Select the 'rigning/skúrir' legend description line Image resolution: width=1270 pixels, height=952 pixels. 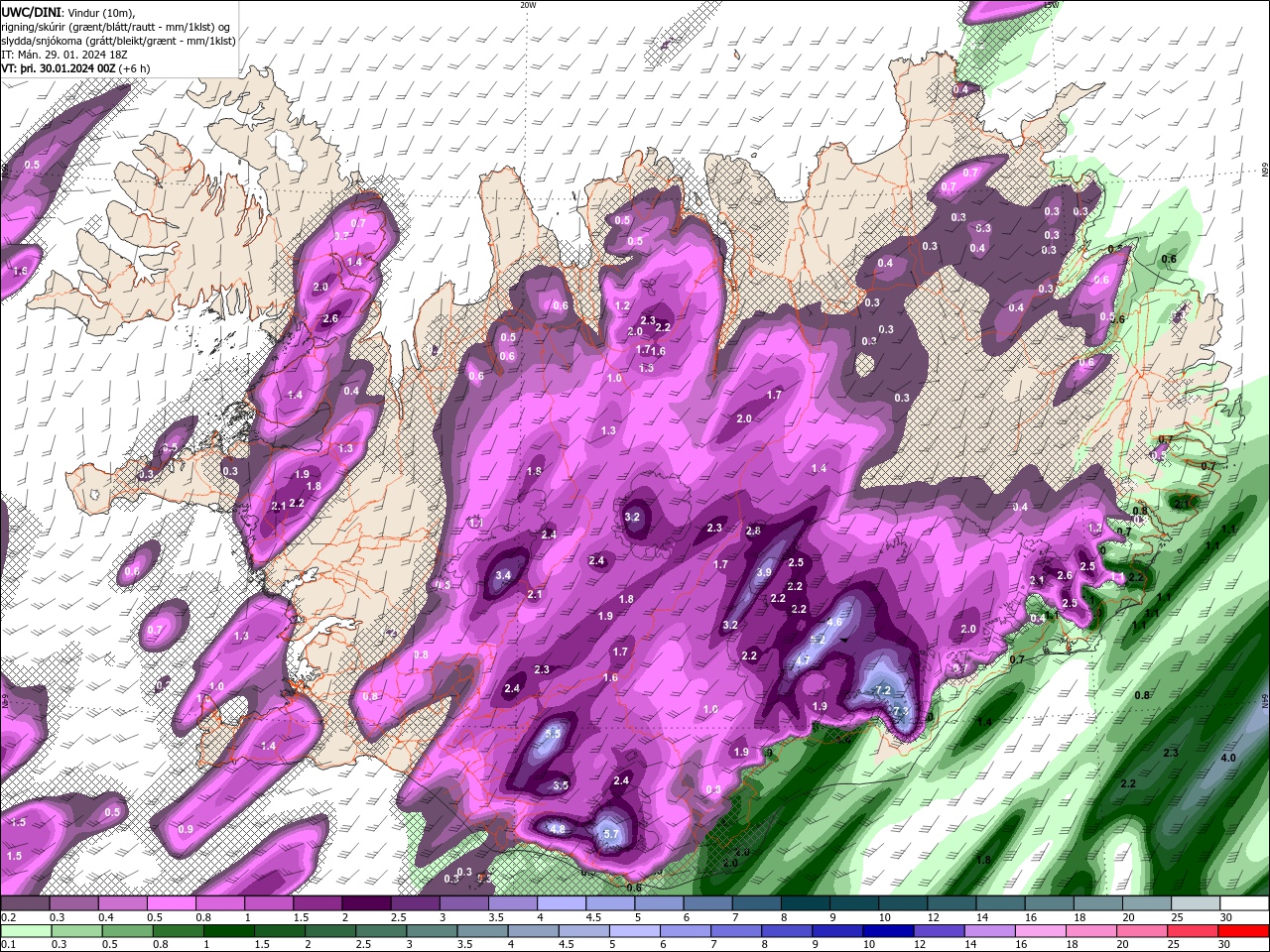[x=116, y=27]
